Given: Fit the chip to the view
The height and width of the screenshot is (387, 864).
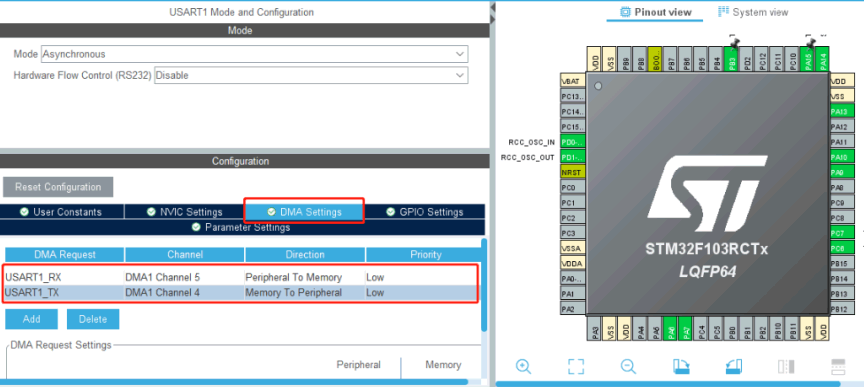Looking at the screenshot, I should [576, 366].
